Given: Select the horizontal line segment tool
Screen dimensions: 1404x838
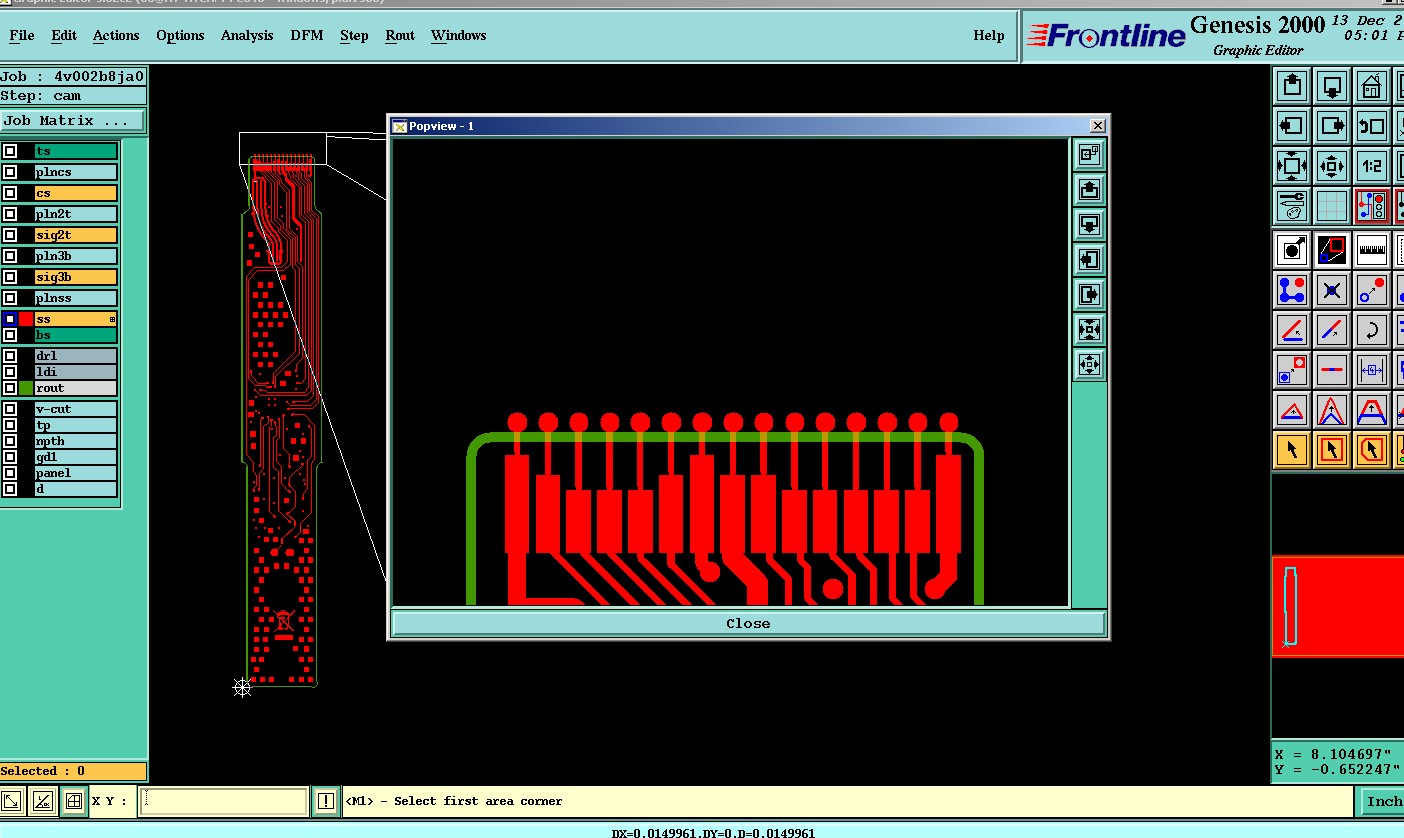Looking at the screenshot, I should pyautogui.click(x=1332, y=370).
